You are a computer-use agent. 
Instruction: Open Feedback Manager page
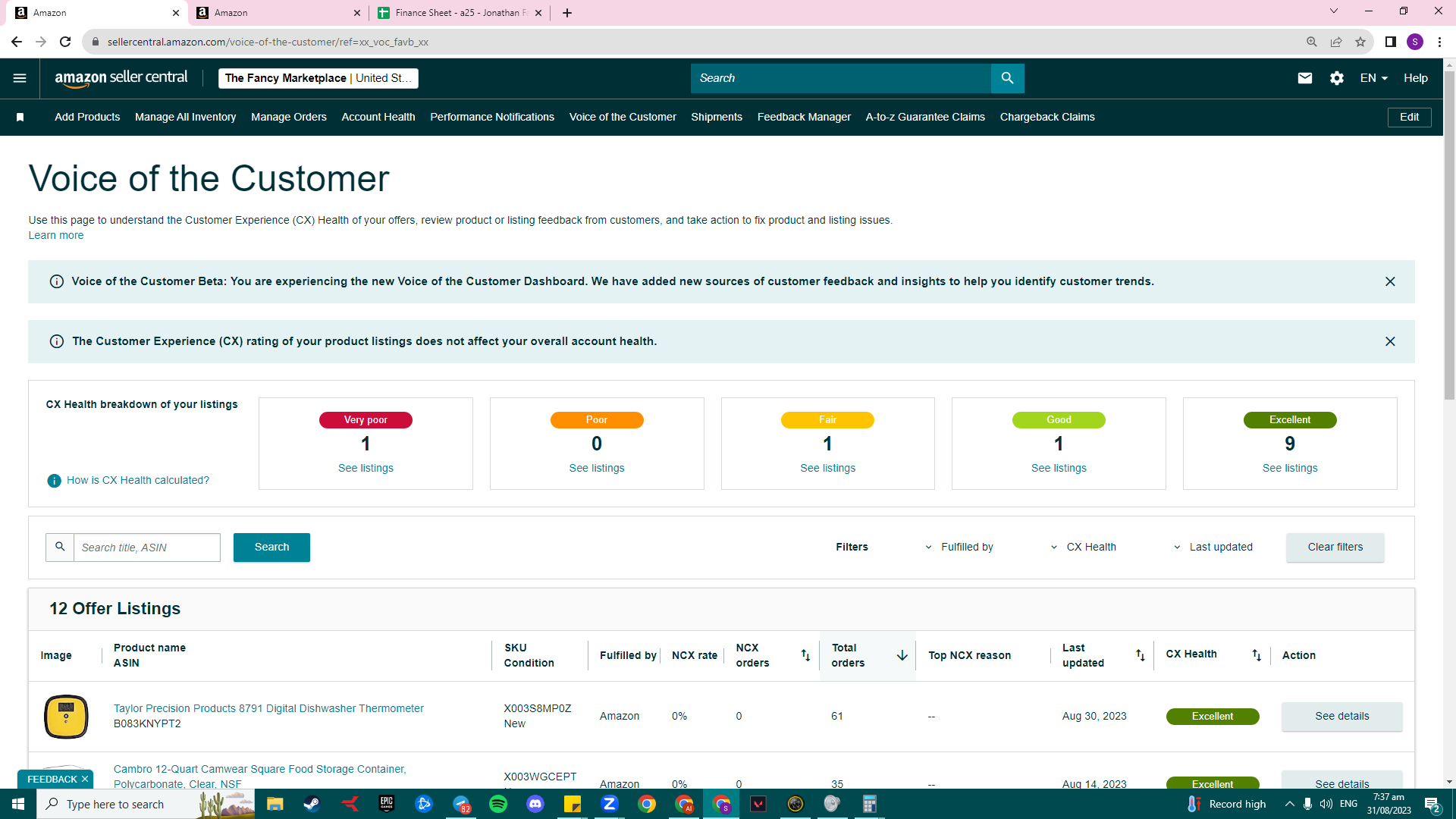point(804,117)
